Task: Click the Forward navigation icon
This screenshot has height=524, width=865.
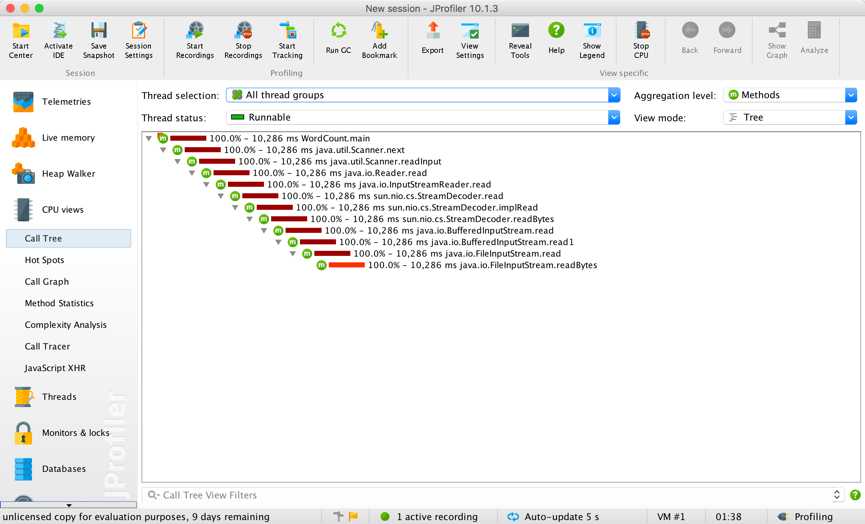Action: (727, 38)
